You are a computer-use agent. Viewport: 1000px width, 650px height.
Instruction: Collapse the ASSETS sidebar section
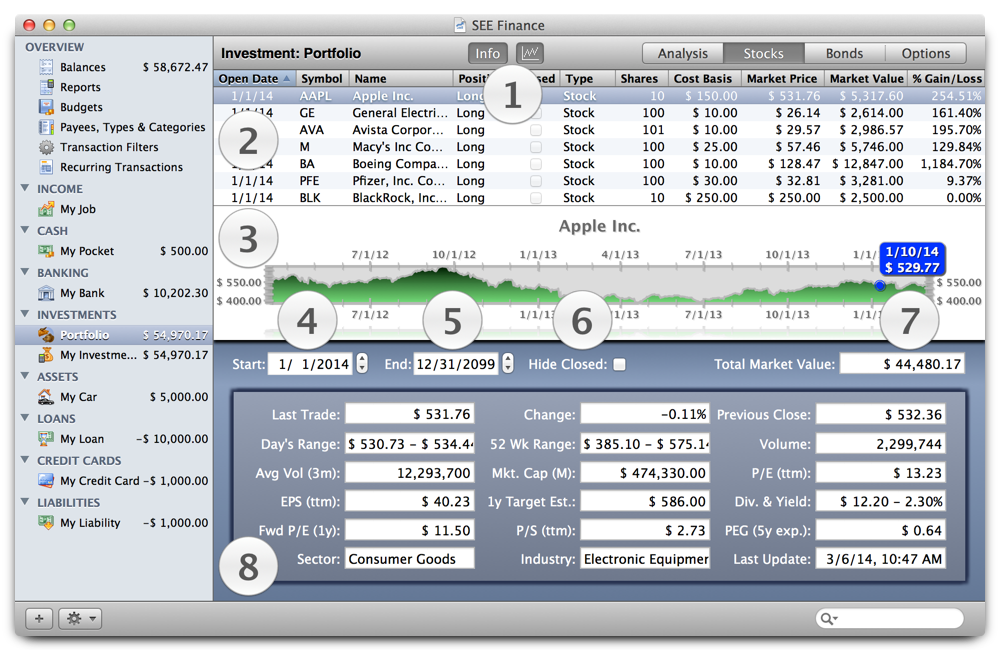(x=26, y=376)
